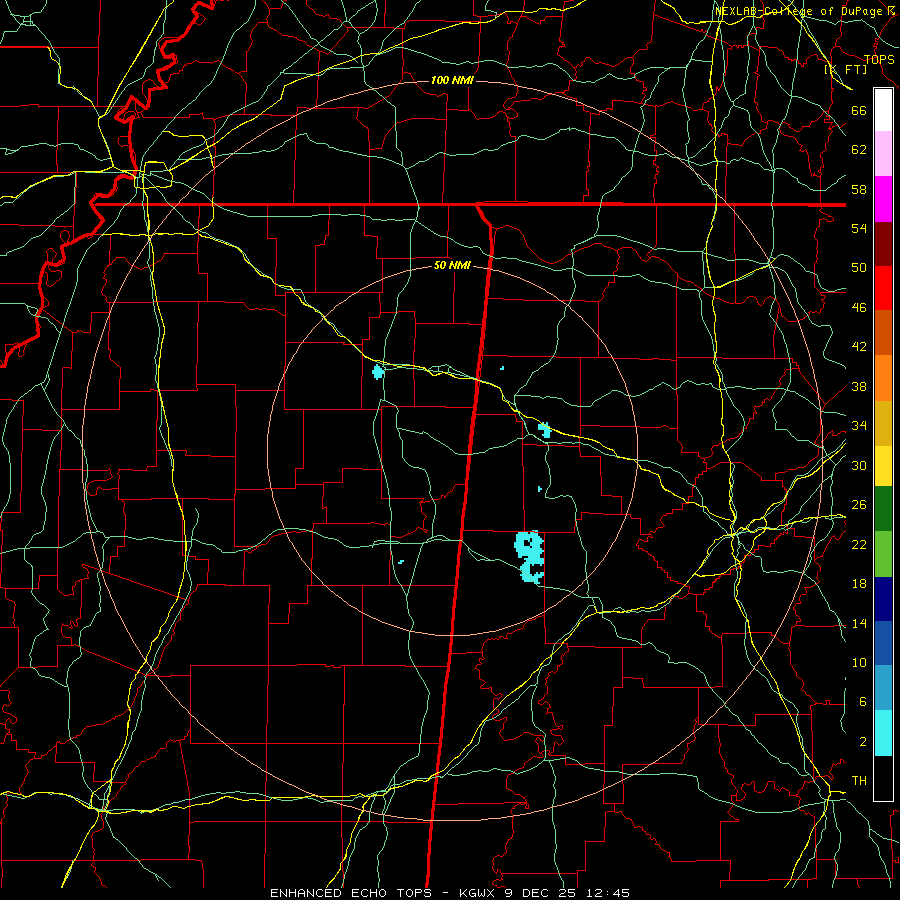Screen dimensions: 900x900
Task: Click the '9 DEC 25 12:45' timestamp
Action: [567, 893]
